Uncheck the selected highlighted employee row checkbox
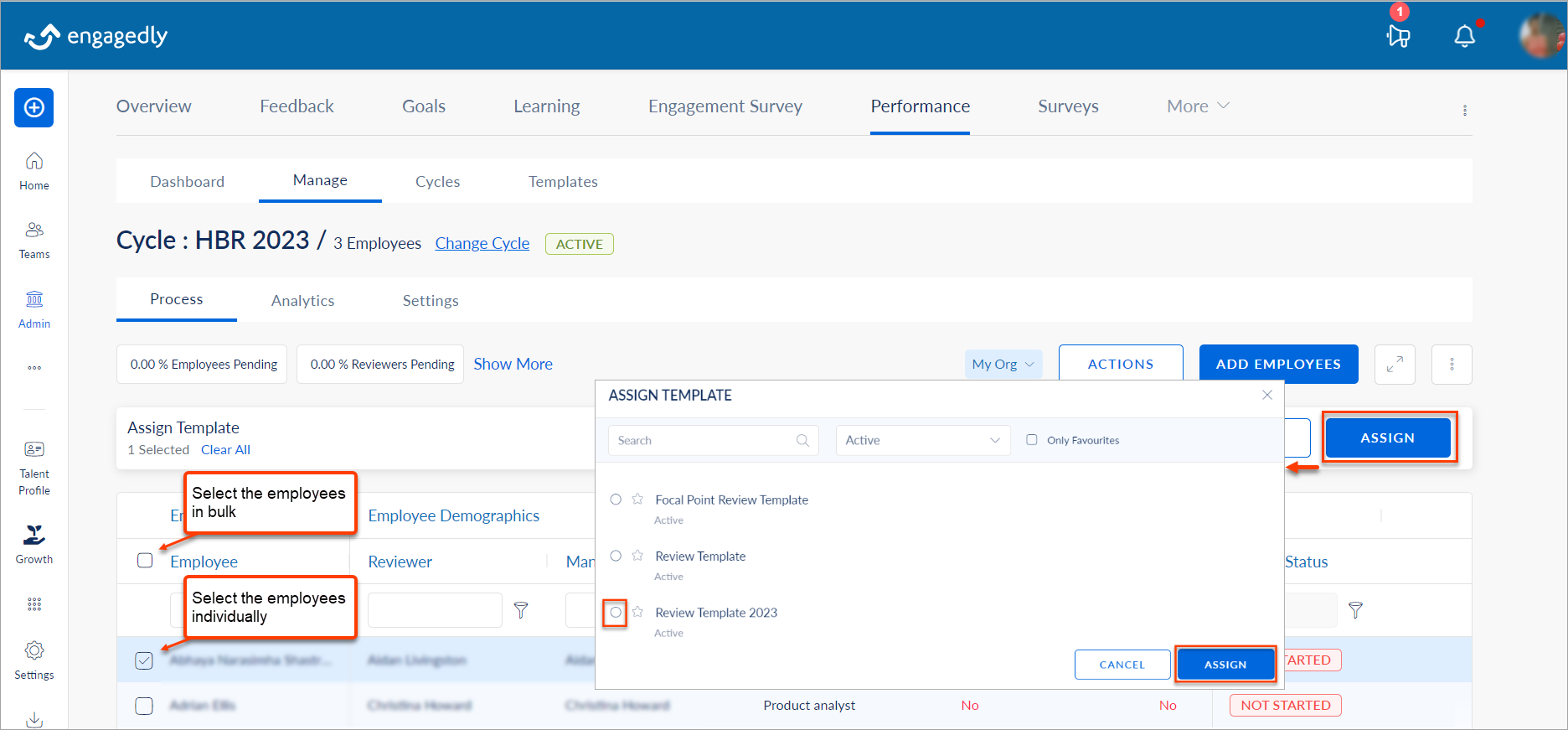This screenshot has width=1568, height=730. 144,660
